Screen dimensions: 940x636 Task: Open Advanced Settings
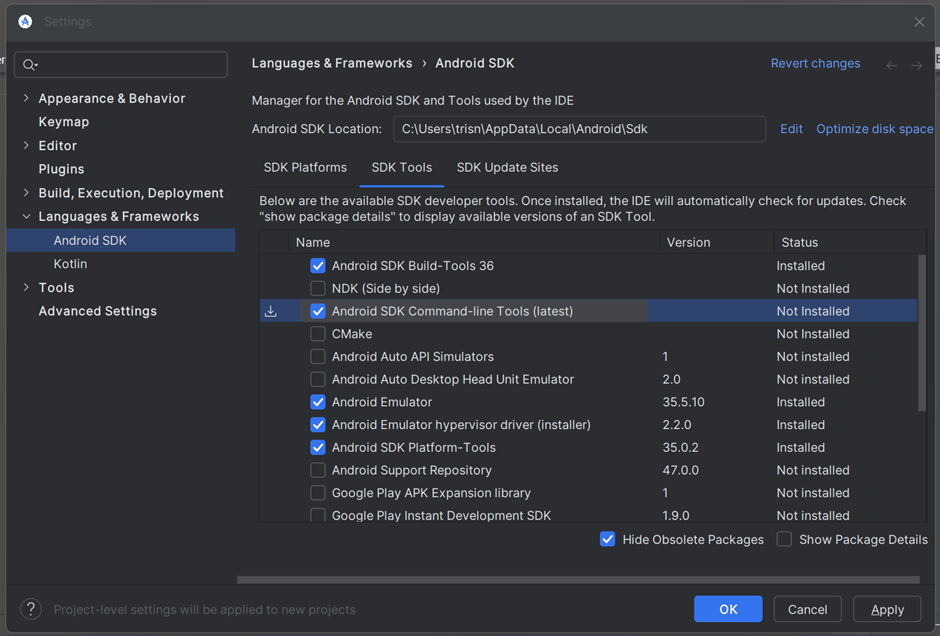[x=98, y=311]
